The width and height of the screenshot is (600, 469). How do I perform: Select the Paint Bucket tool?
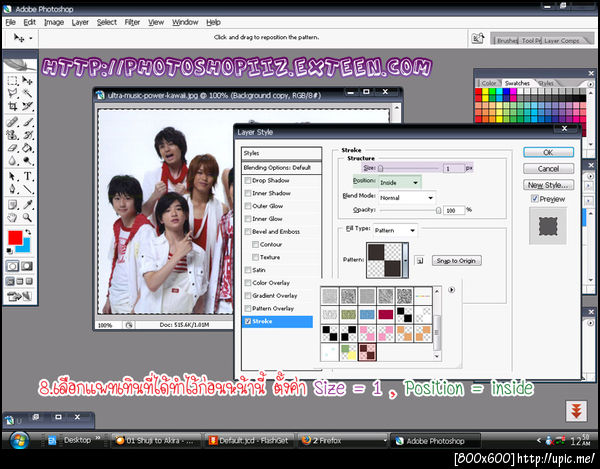click(27, 148)
